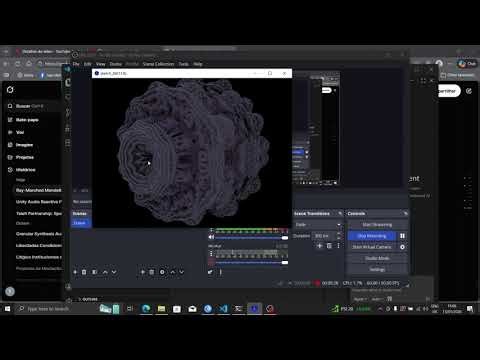The width and height of the screenshot is (480, 360).
Task: Click the fractal in the sketch window
Action: 193,152
